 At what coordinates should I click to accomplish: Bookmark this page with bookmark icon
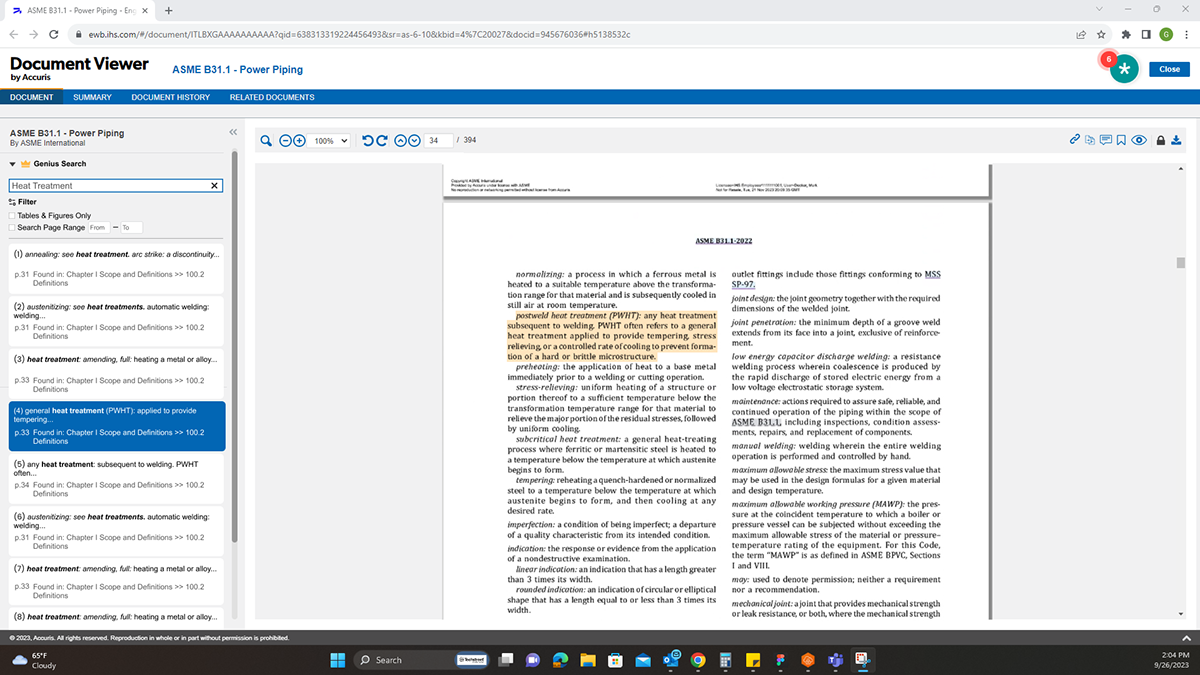point(1122,140)
